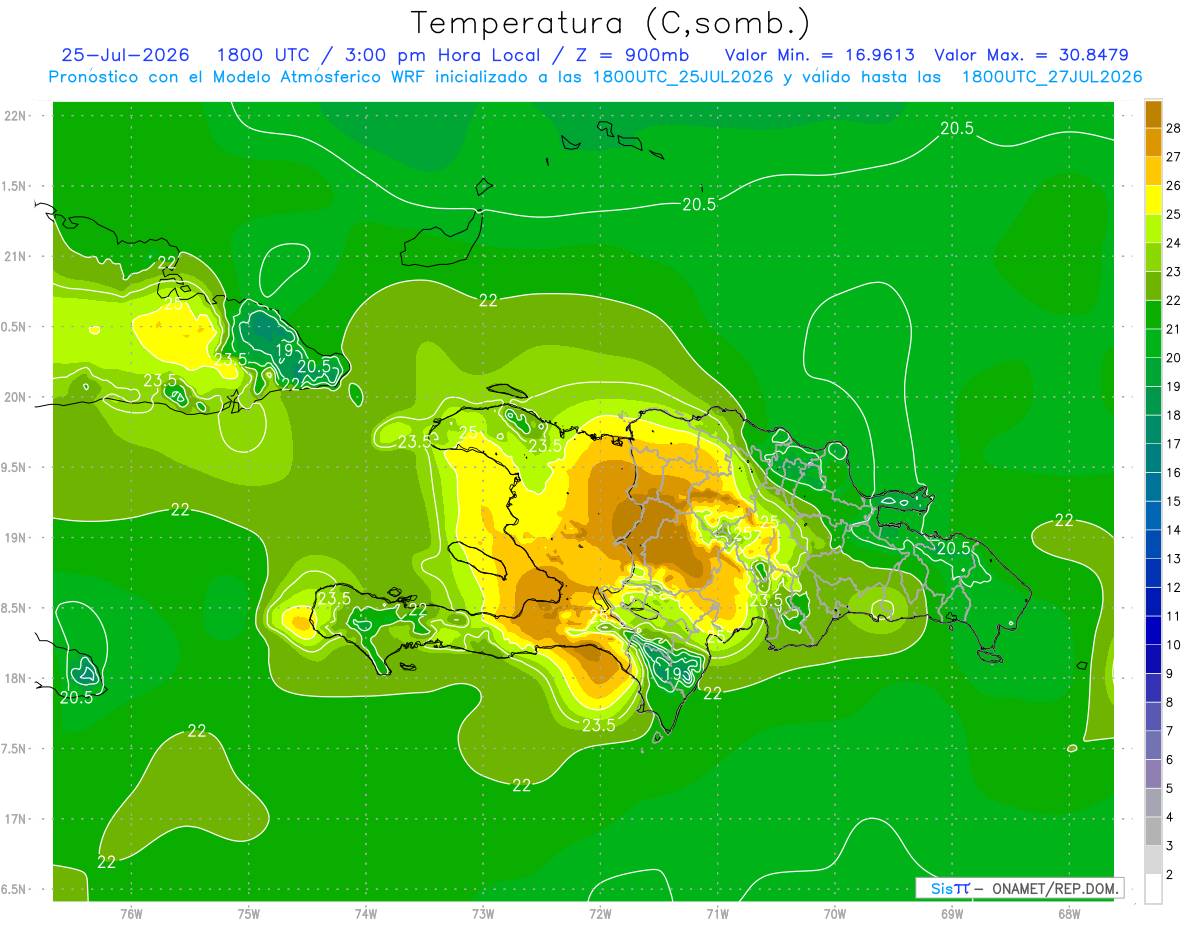Click the '69W' longitude axis label
The height and width of the screenshot is (927, 1200).
tap(951, 913)
